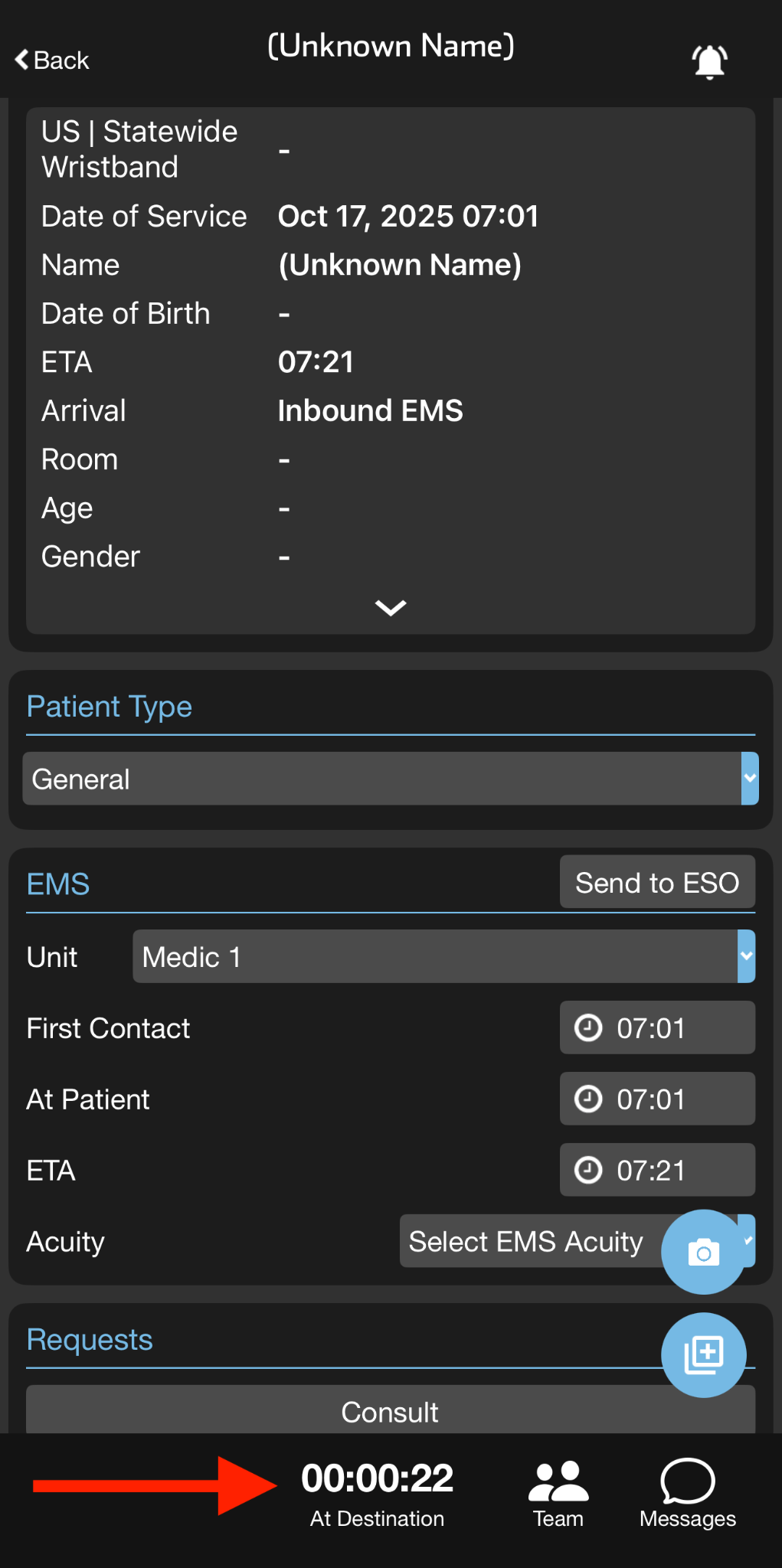782x1568 pixels.
Task: Open the Messages tab
Action: (x=688, y=1493)
